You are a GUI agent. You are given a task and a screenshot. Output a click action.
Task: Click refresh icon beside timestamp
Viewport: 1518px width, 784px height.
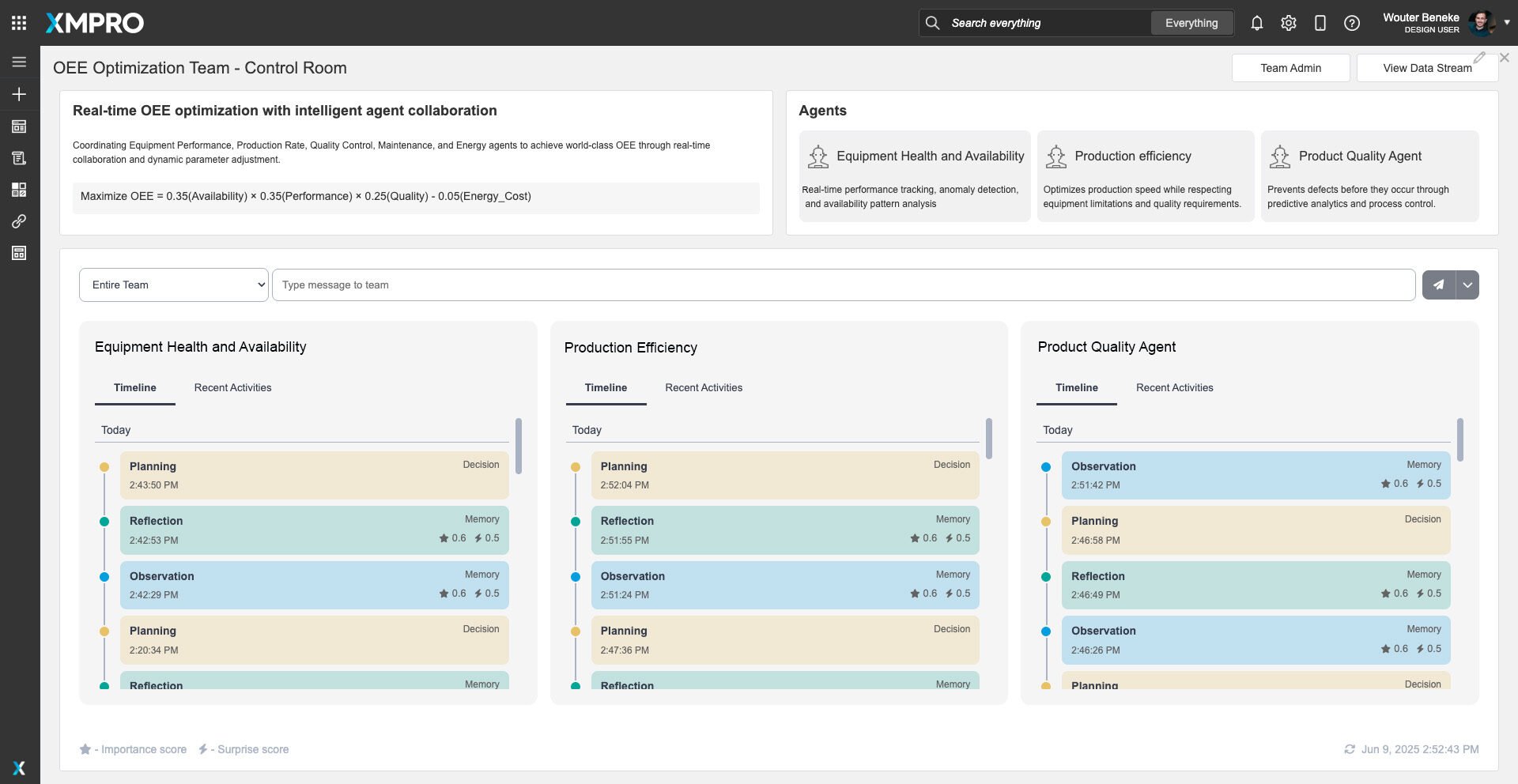tap(1350, 749)
